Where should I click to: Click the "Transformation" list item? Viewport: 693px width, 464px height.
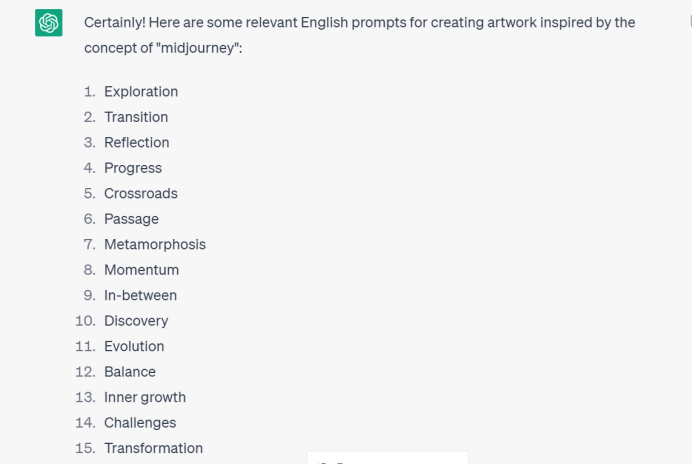click(153, 448)
